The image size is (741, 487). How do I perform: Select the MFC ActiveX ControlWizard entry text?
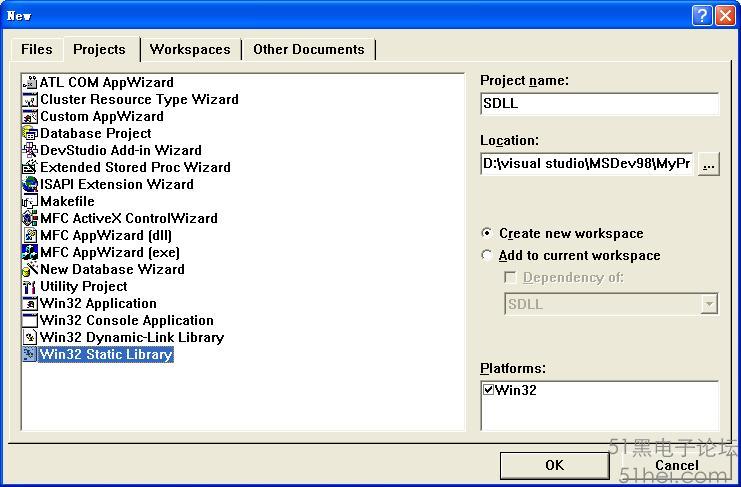[129, 218]
